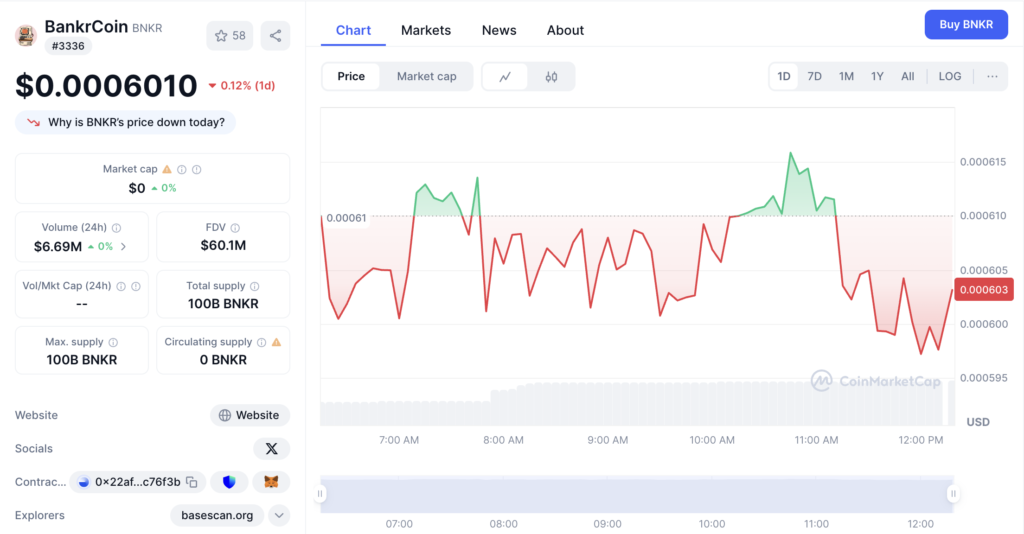Select the Market cap chart toggle
Viewport: 1024px width, 534px height.
point(426,76)
